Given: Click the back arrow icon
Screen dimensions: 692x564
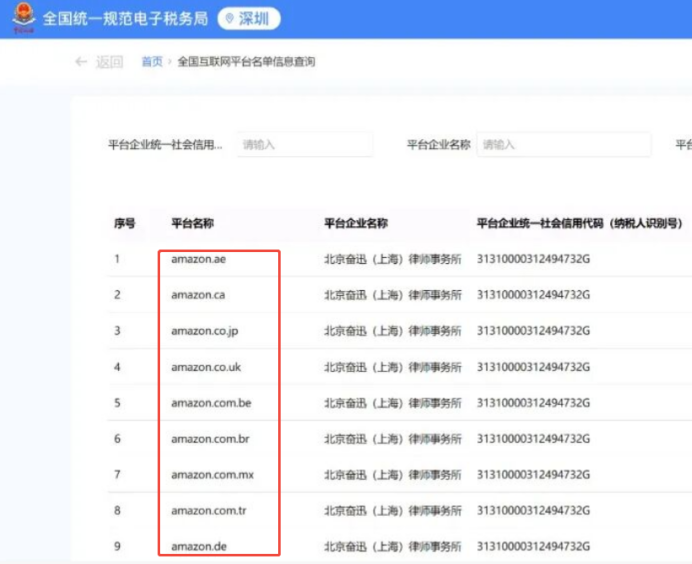Looking at the screenshot, I should click(x=81, y=61).
